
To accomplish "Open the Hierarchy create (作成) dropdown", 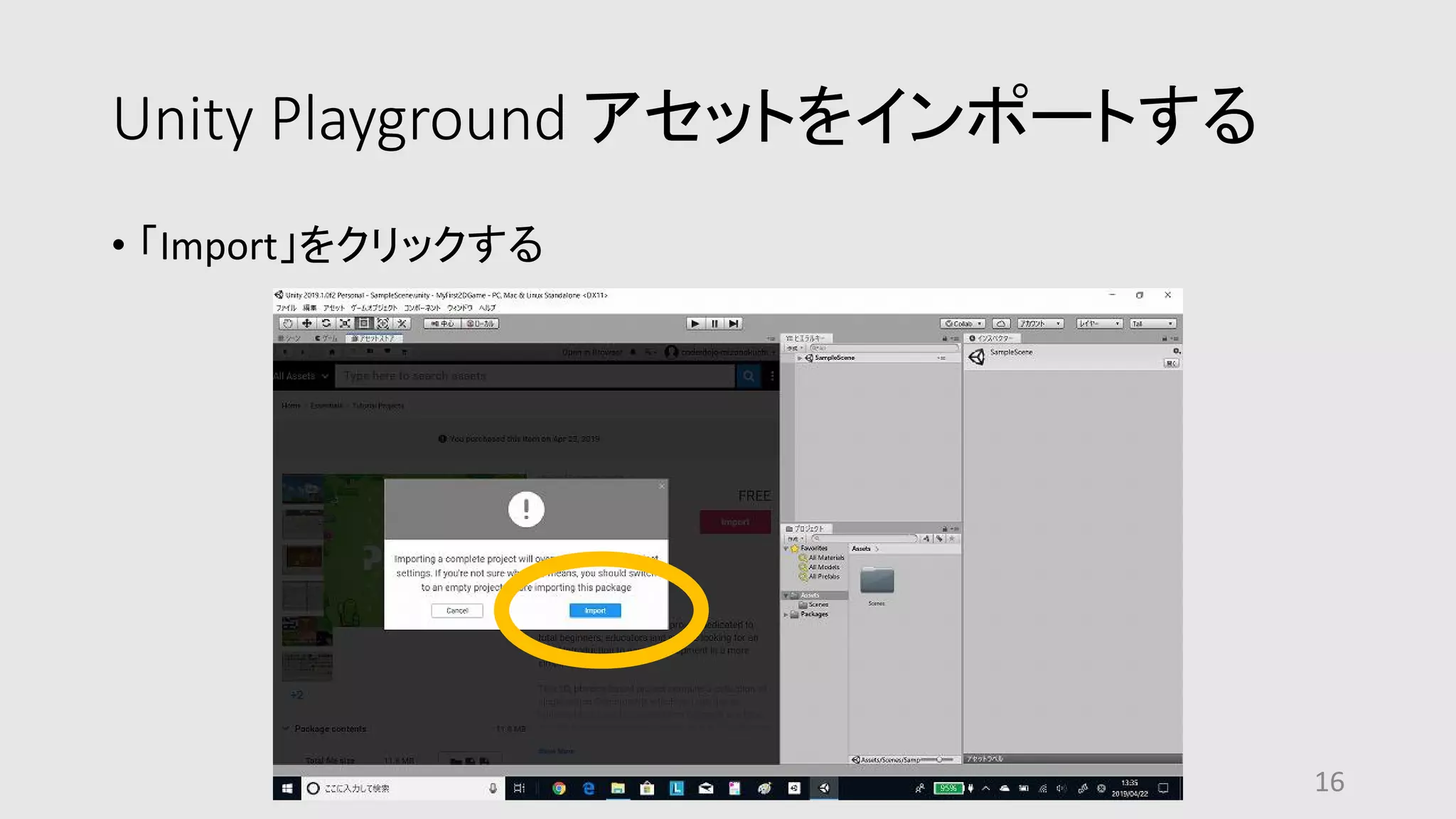I will pyautogui.click(x=794, y=348).
